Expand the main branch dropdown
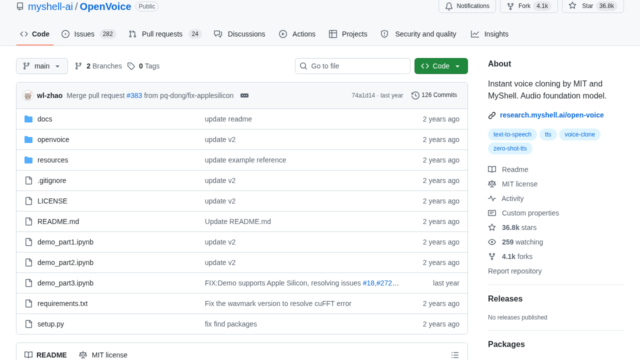 [42, 66]
